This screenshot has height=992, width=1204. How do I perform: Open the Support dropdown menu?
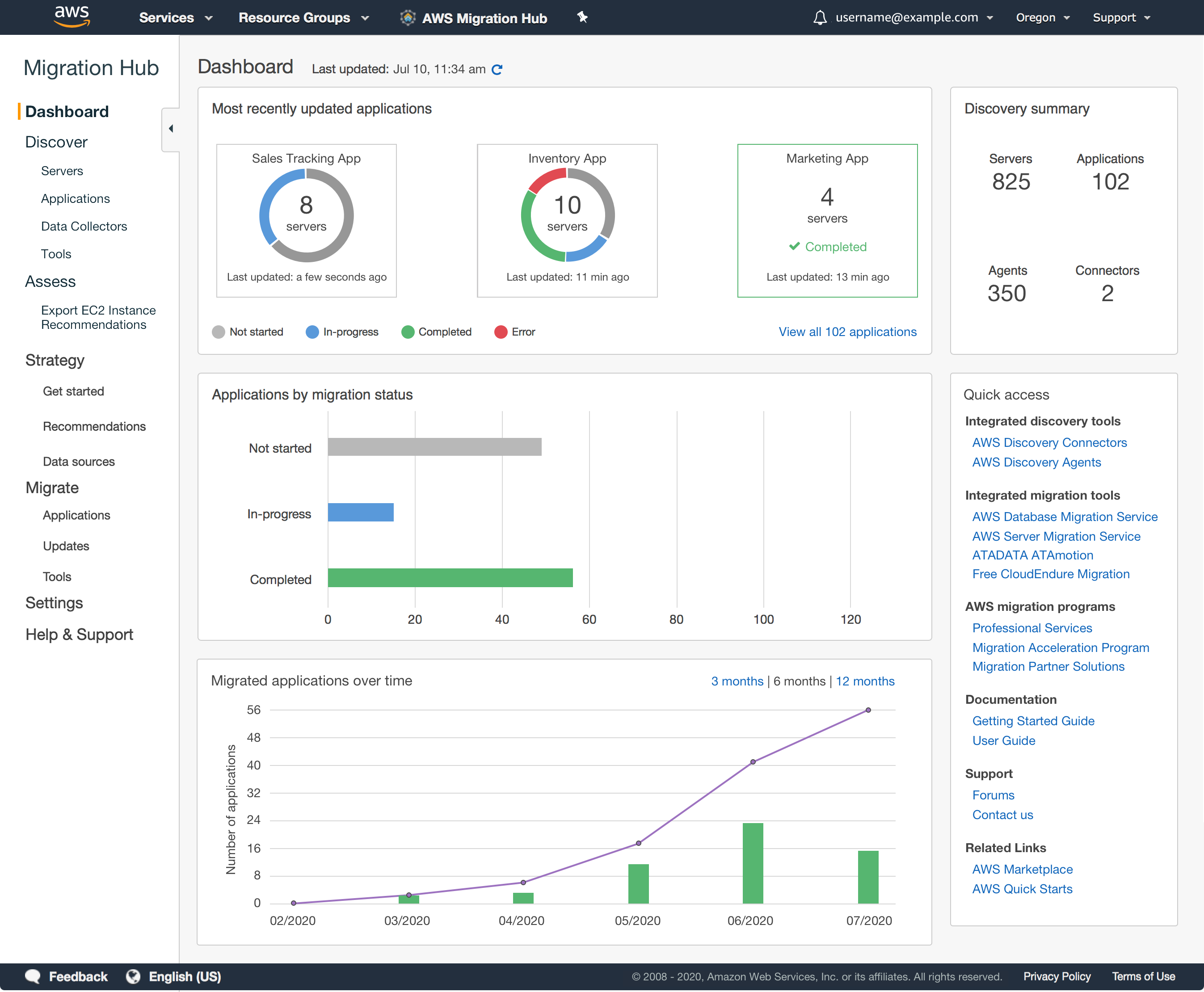[x=1121, y=18]
